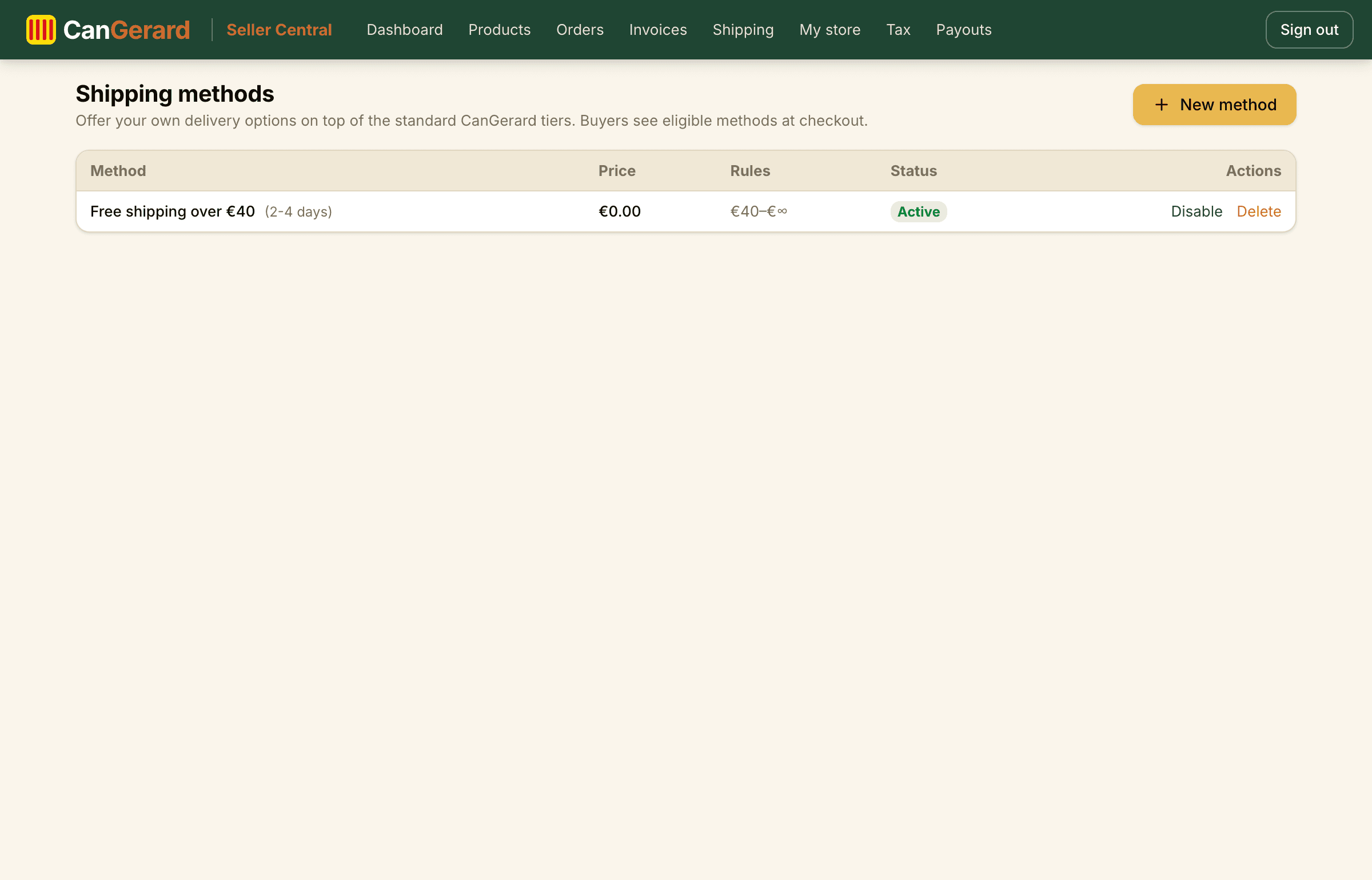
Task: Click the (2-4 days) delivery estimate
Action: point(298,212)
